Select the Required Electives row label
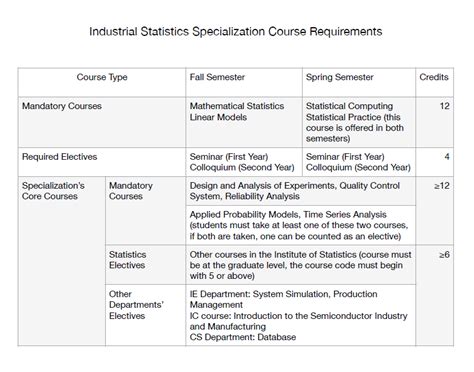This screenshot has height=372, width=474. (102, 162)
